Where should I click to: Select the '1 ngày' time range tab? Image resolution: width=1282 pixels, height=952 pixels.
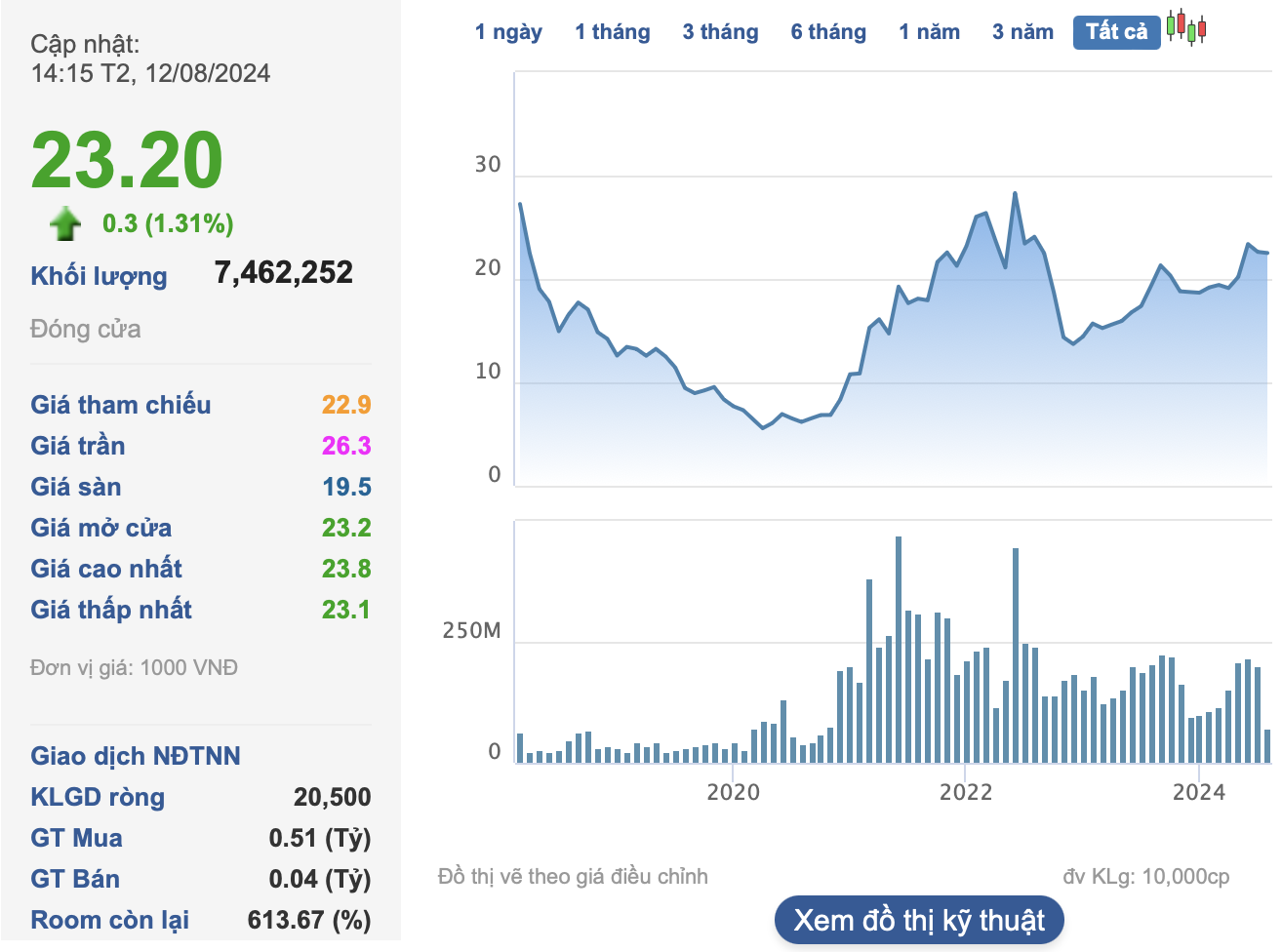[x=508, y=32]
